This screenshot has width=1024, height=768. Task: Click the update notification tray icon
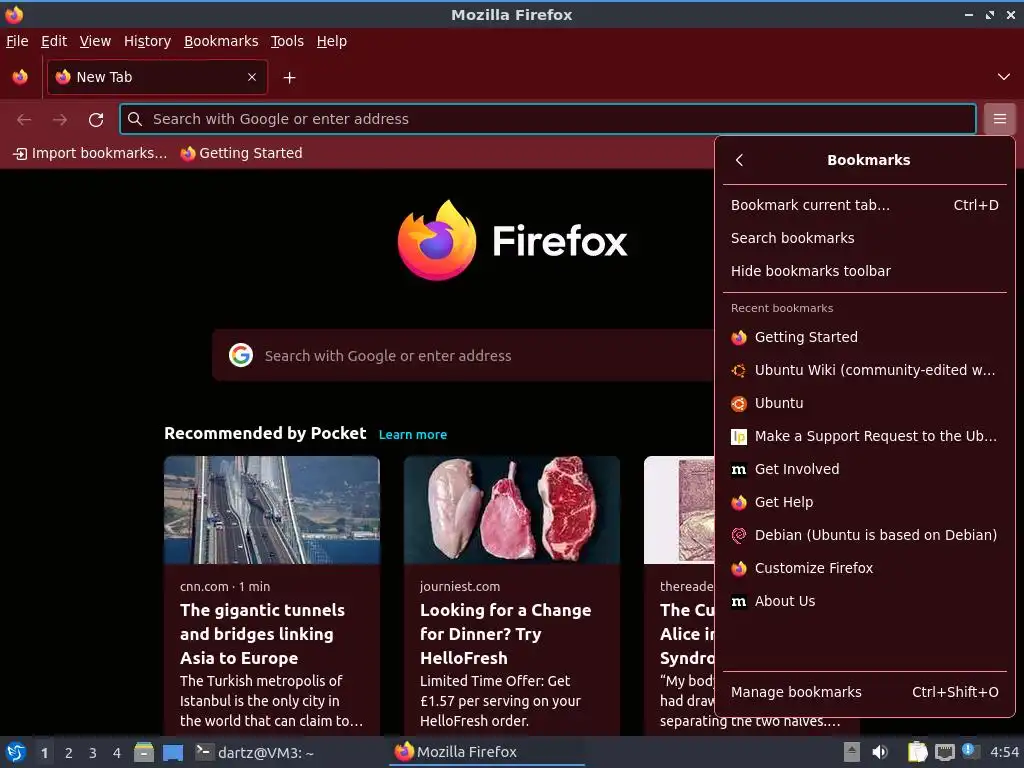970,751
